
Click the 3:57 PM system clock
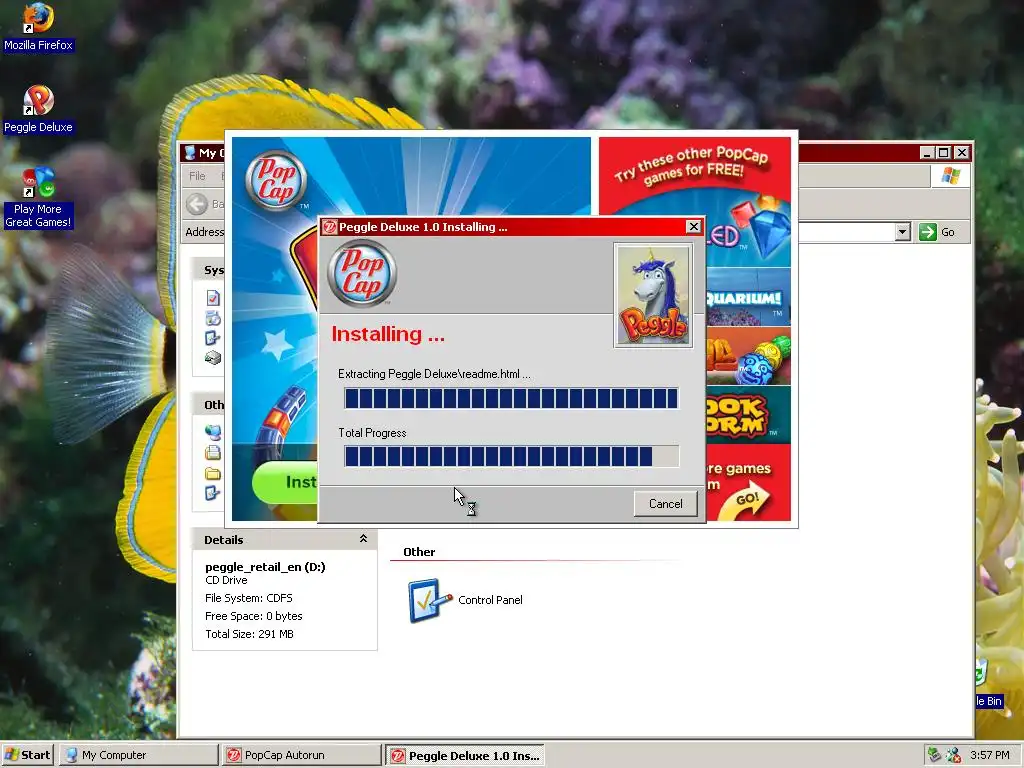coord(989,755)
